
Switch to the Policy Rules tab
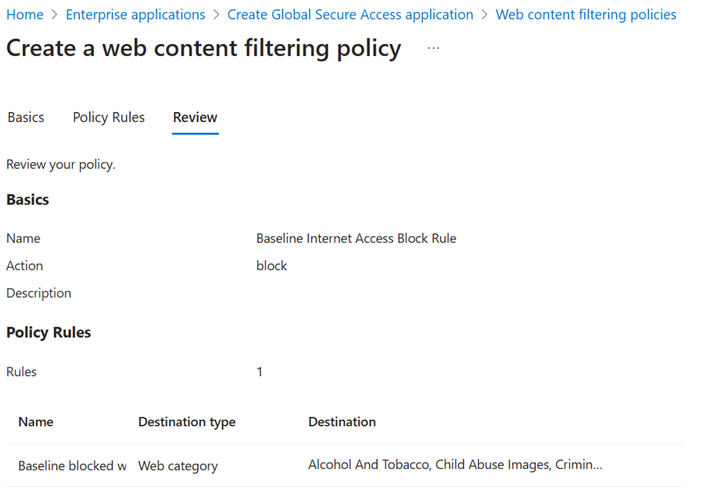[109, 117]
